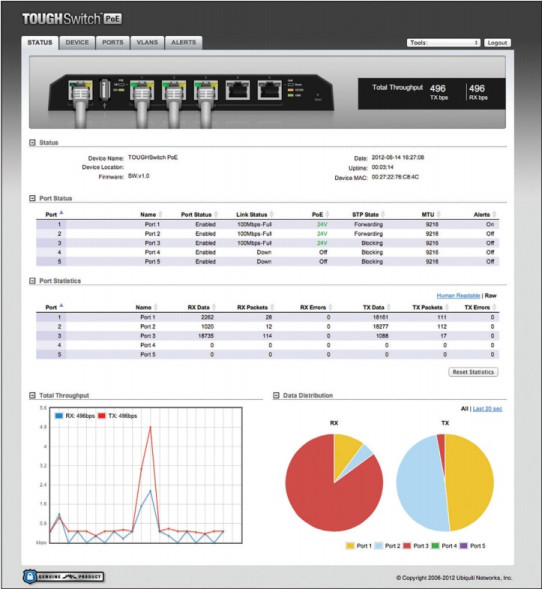Click the TX legend swatch in throughput graph
Viewport: 542px width, 589px height.
[101, 416]
